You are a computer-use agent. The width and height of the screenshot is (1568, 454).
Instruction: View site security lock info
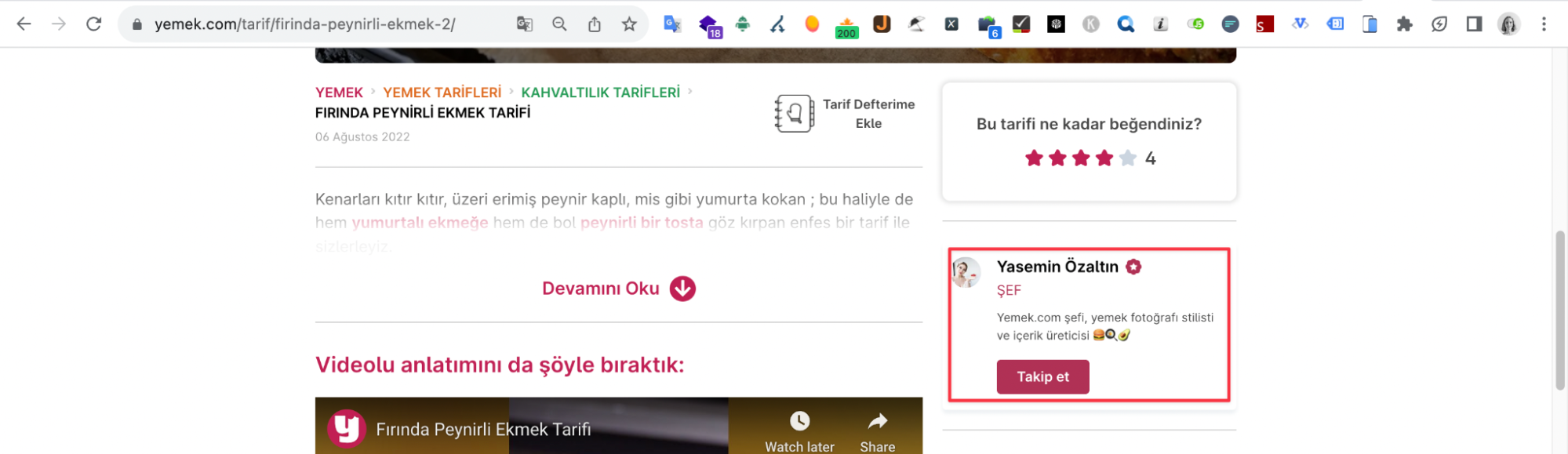point(137,24)
